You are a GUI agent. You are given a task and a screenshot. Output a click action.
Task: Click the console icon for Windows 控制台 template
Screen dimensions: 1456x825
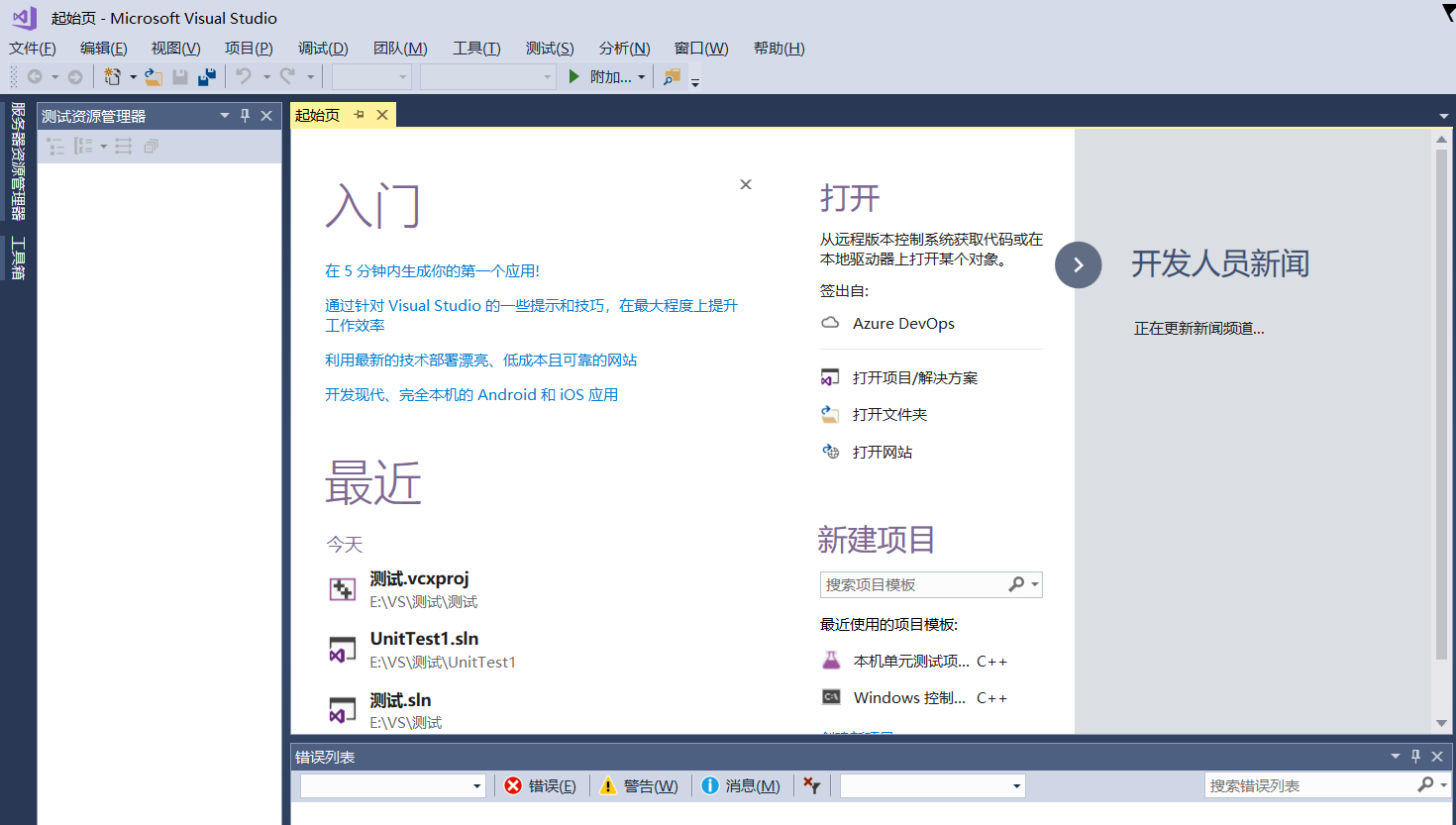pos(831,697)
